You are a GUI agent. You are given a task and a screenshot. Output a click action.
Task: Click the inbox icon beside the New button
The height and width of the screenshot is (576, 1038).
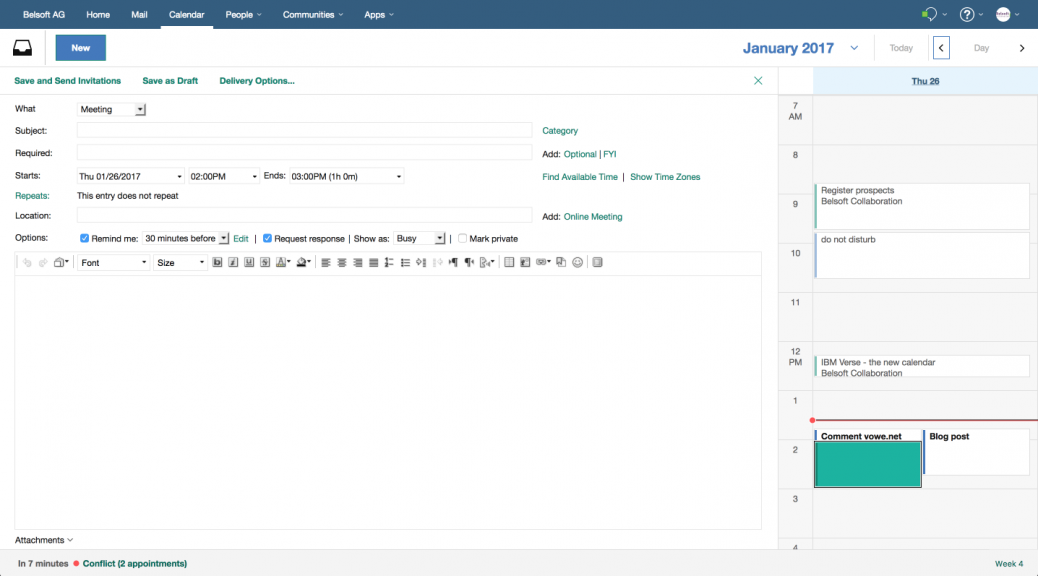(22, 47)
